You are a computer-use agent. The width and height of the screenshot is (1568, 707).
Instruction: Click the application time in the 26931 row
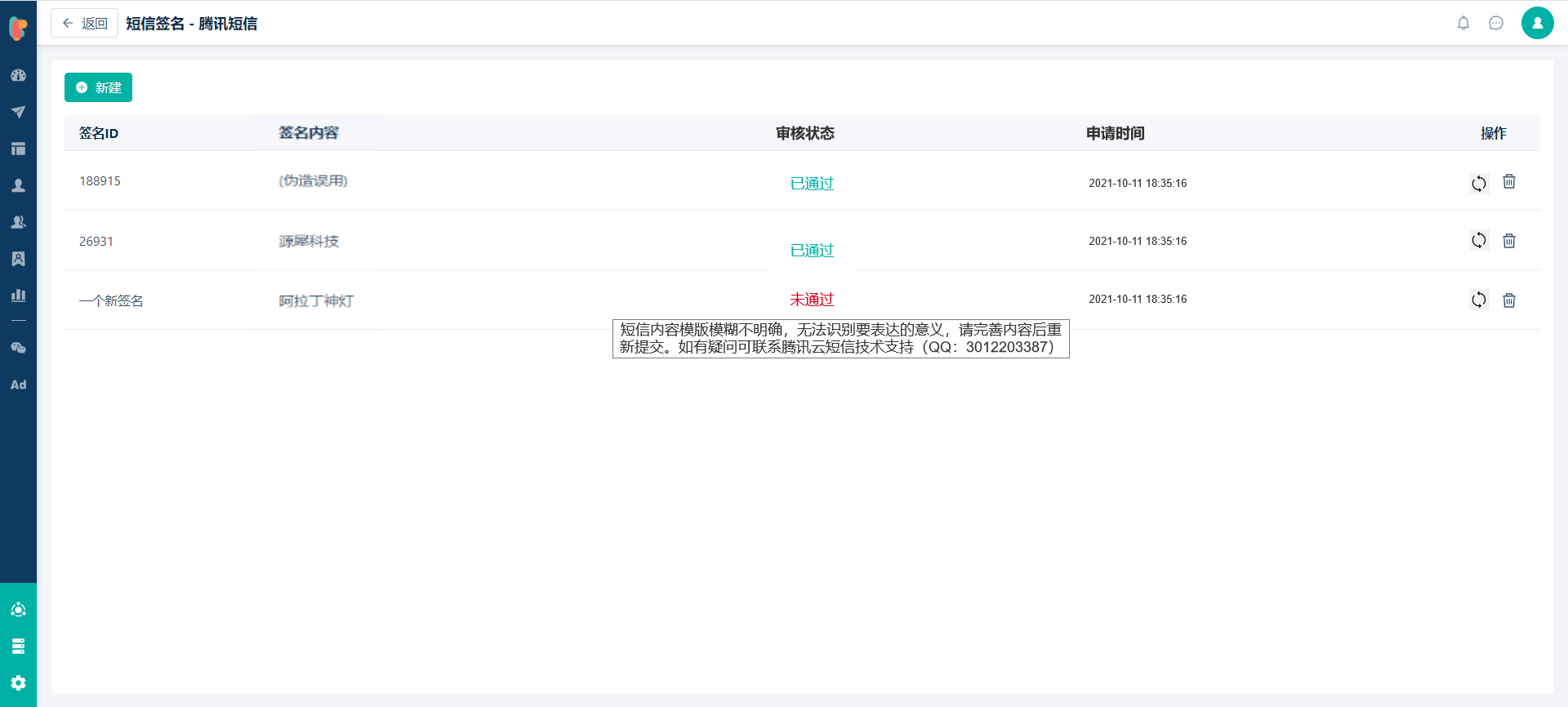pyautogui.click(x=1138, y=241)
